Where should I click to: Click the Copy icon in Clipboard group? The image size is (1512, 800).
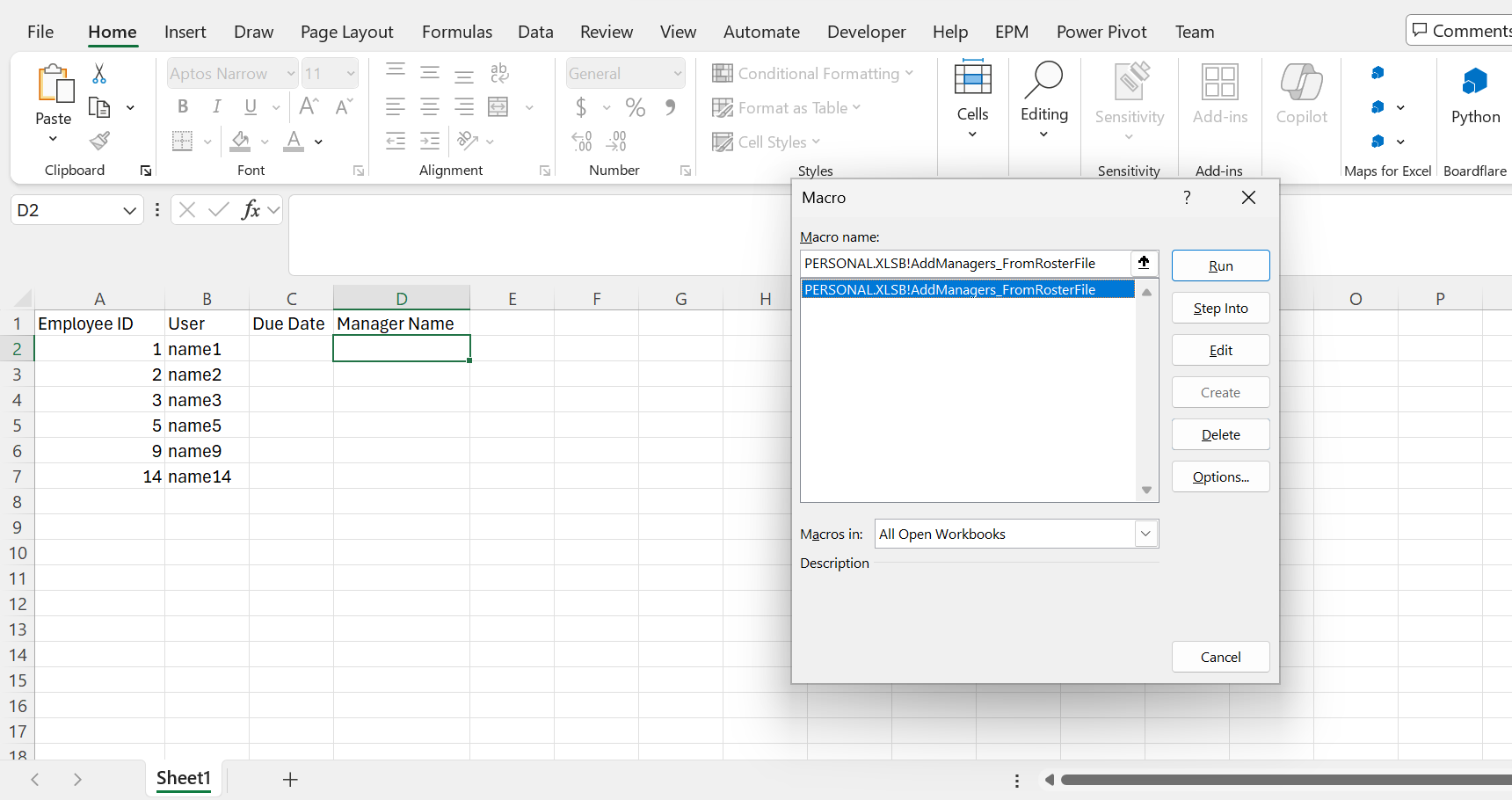99,107
